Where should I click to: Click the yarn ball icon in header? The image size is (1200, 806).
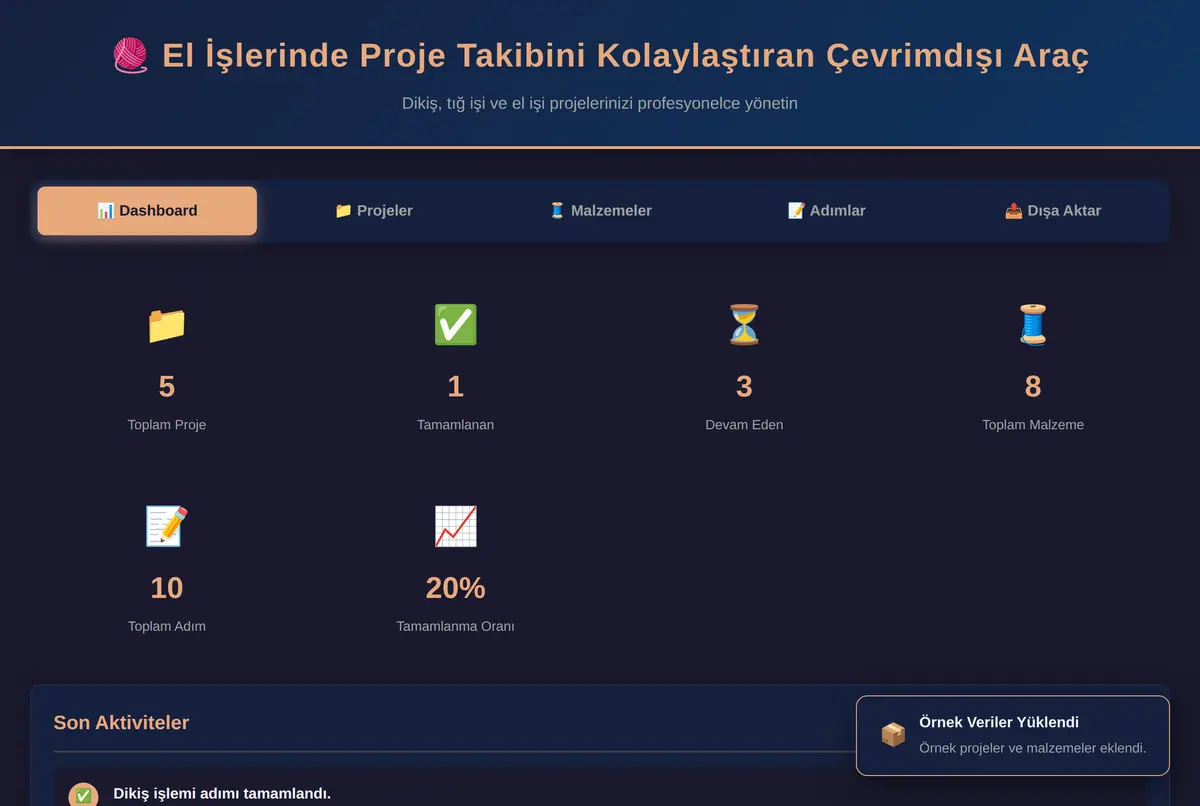tap(131, 56)
